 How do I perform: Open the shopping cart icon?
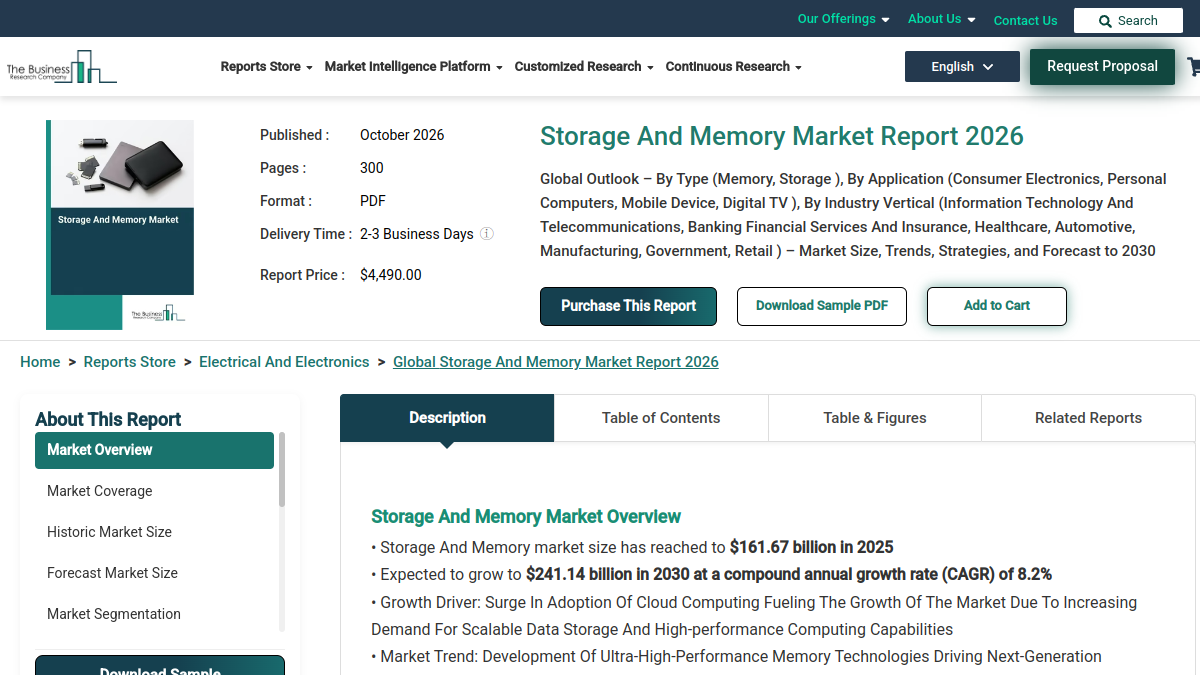pos(1194,67)
